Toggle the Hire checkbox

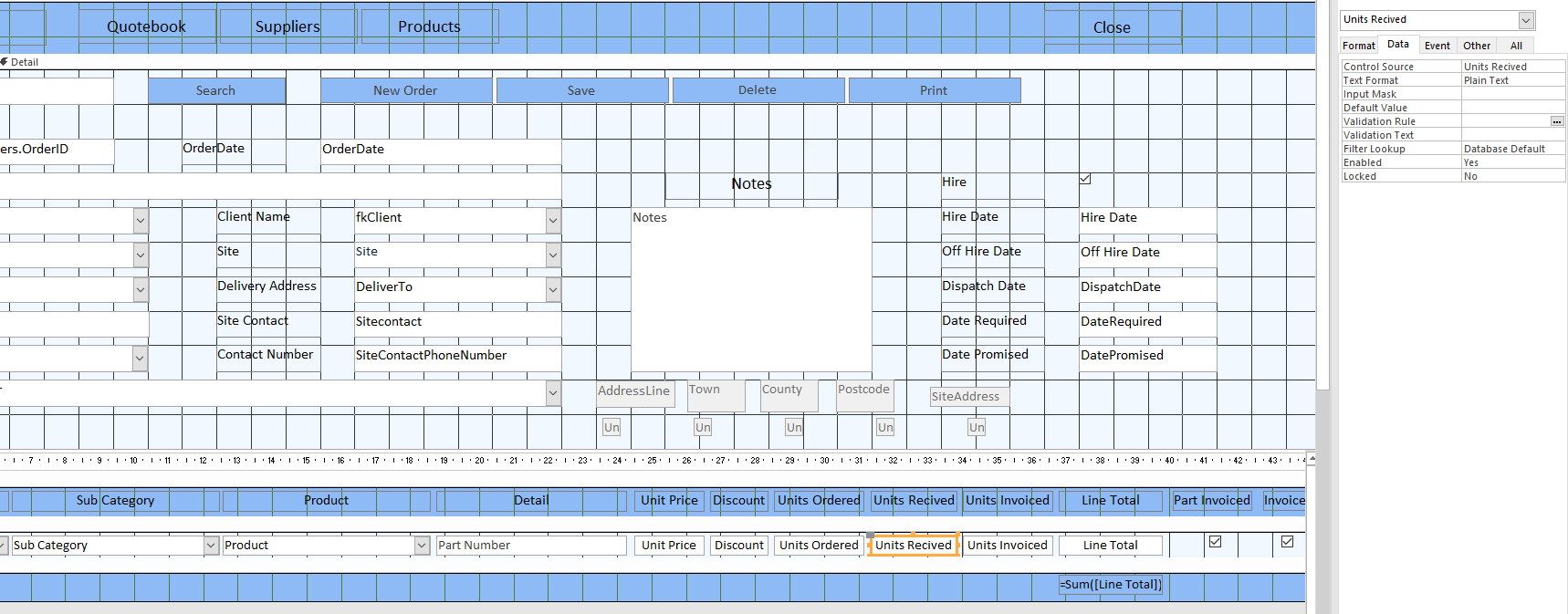point(1085,179)
